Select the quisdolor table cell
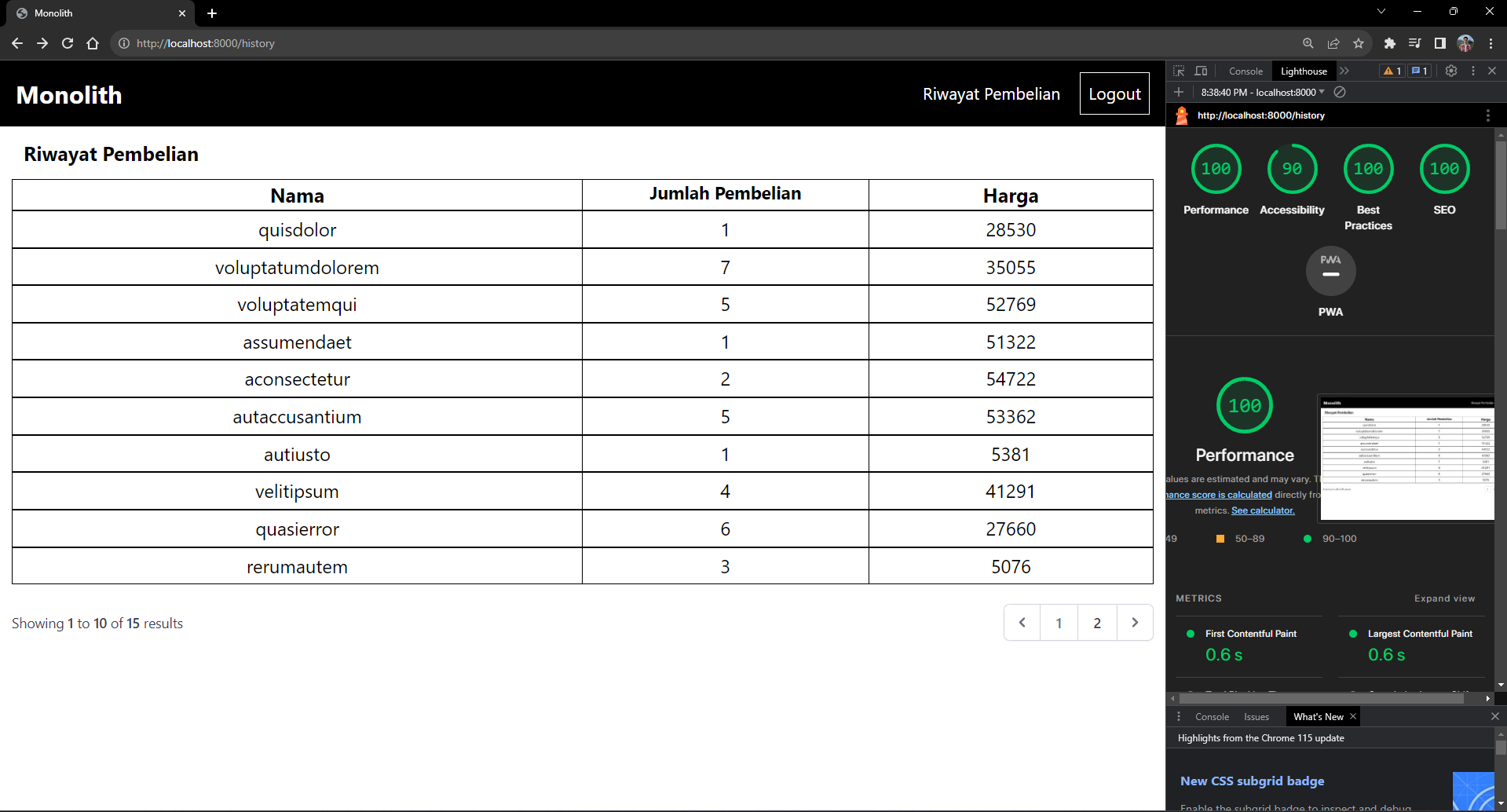 click(297, 230)
